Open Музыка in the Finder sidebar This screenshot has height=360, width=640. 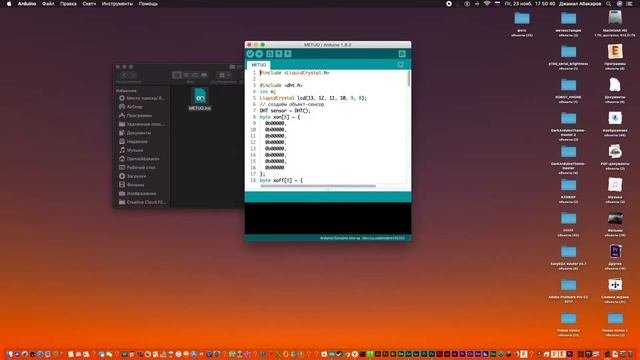tap(131, 150)
